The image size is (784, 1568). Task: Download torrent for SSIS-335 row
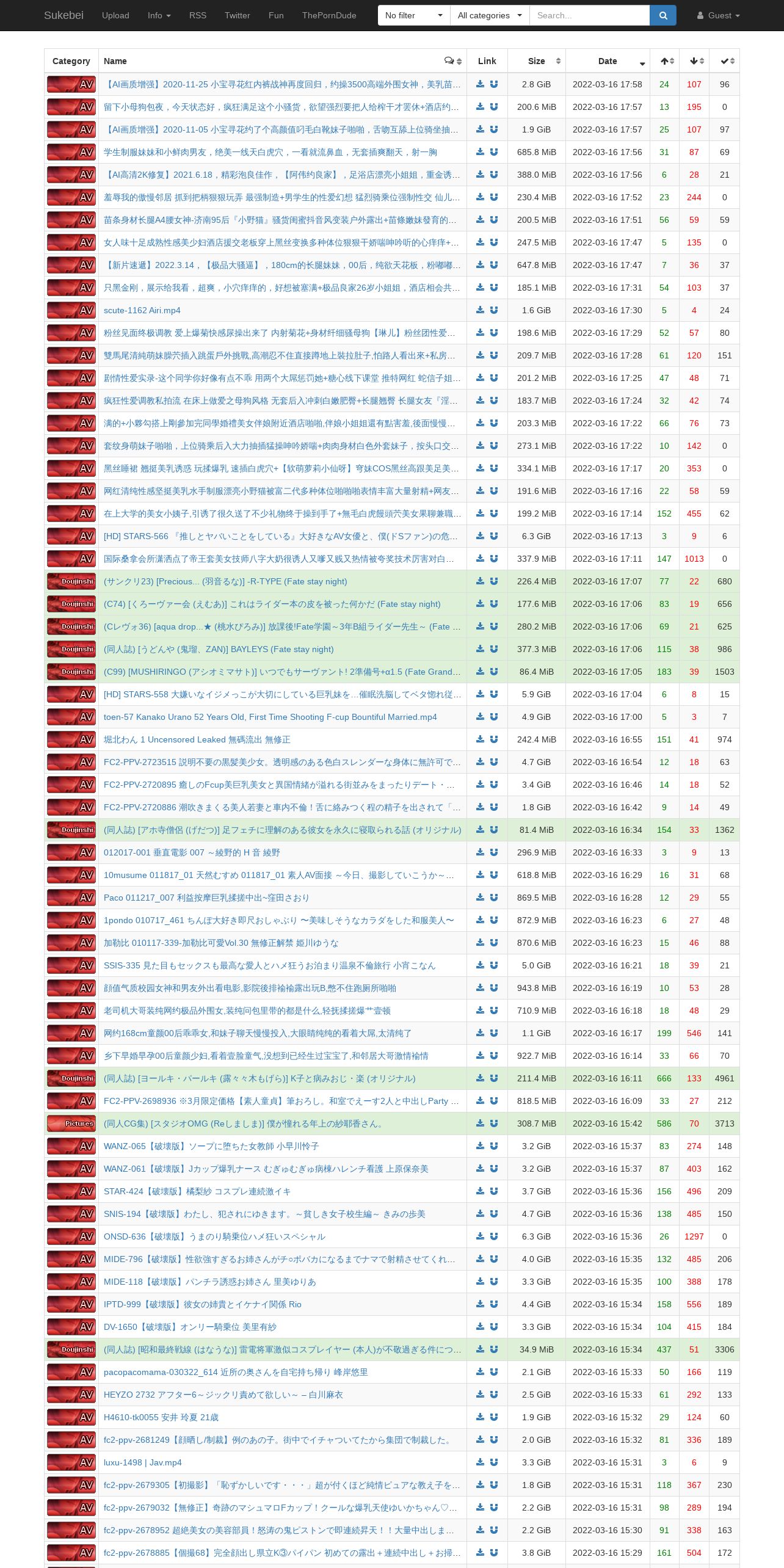pos(480,965)
